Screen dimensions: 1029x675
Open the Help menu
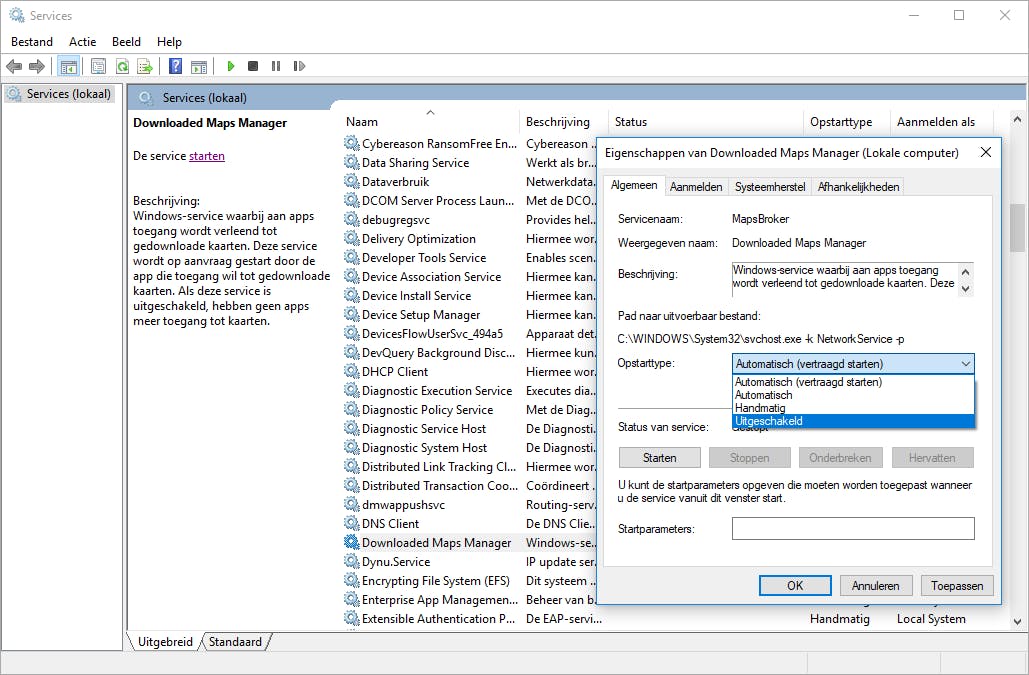[169, 42]
